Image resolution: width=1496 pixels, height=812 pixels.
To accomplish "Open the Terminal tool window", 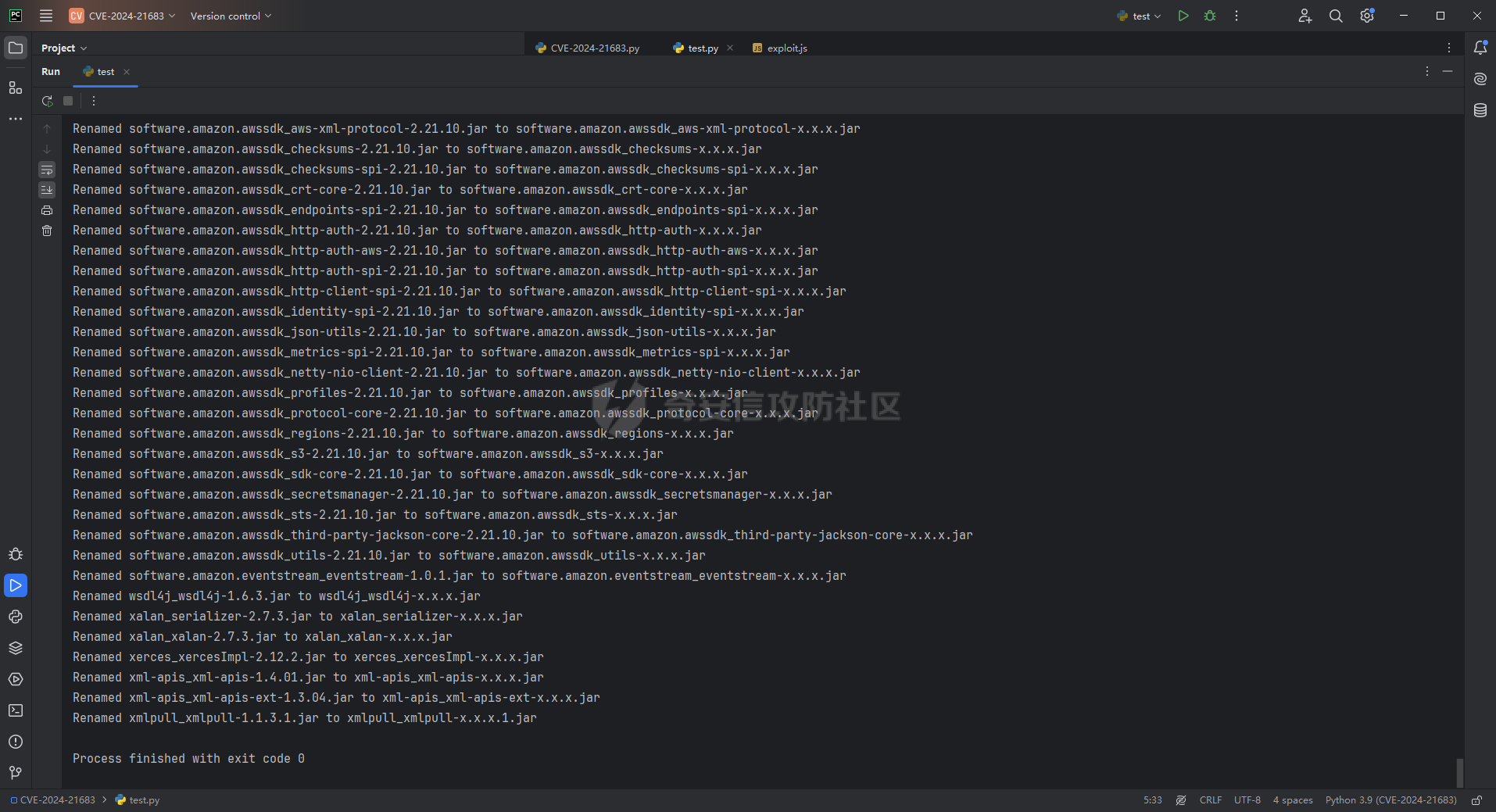I will (16, 710).
